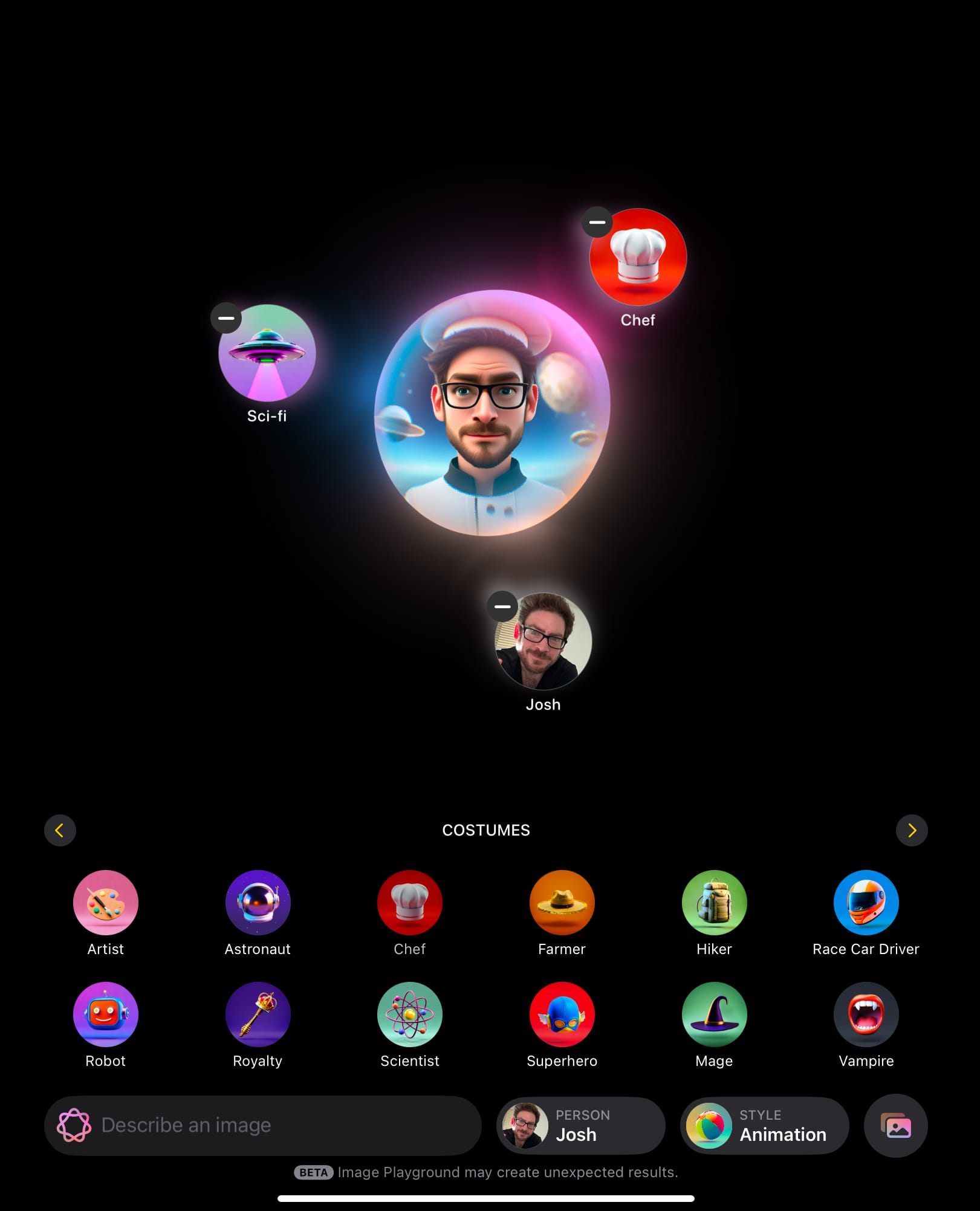Go to next suggestion category
This screenshot has width=980, height=1211.
pyautogui.click(x=912, y=830)
